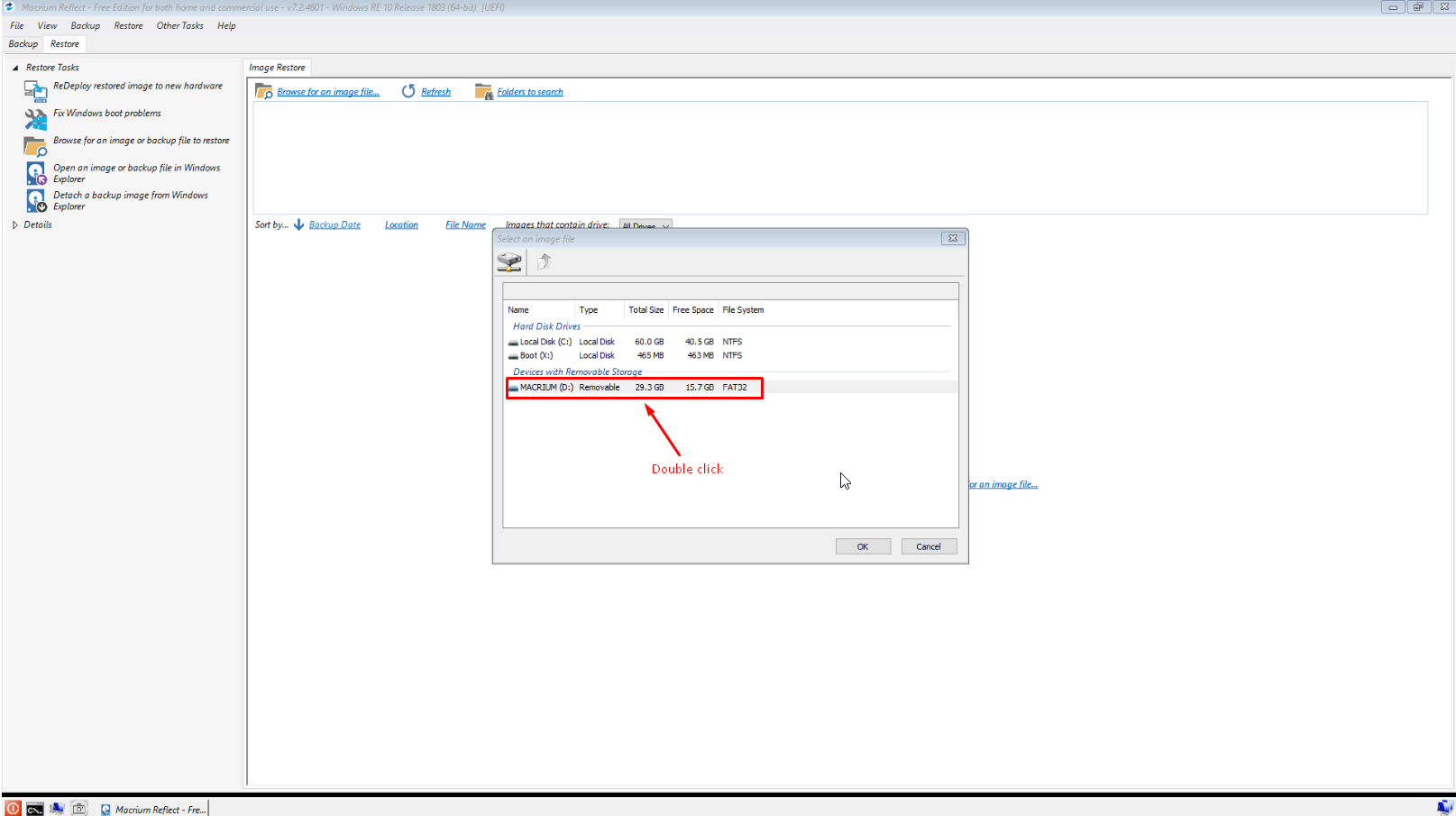Click the Type column header
This screenshot has width=1456, height=816.
point(600,310)
